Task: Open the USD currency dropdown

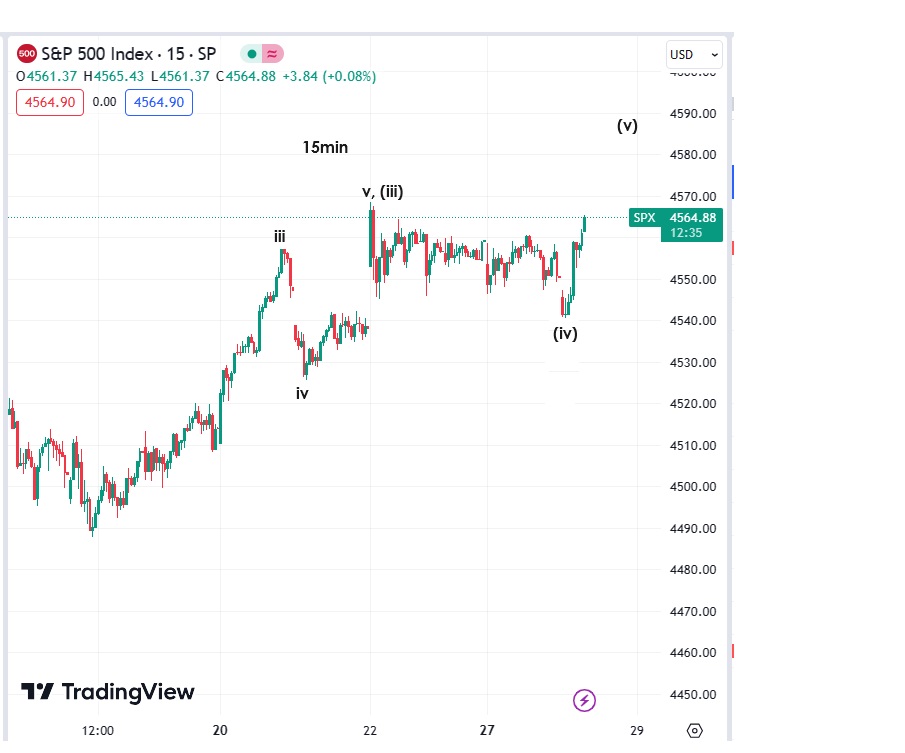Action: click(694, 54)
